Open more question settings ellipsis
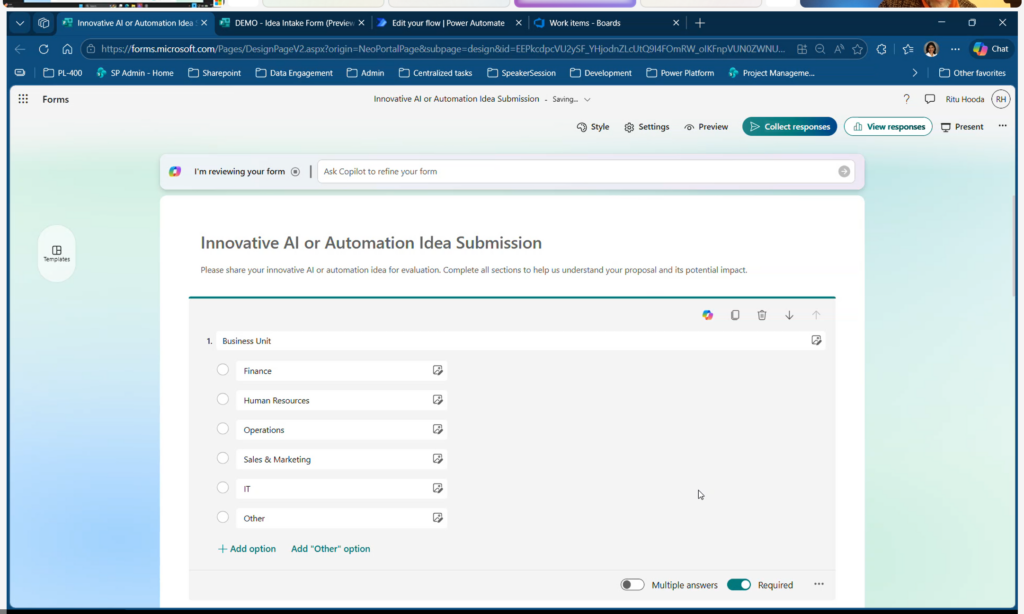The image size is (1024, 614). [x=819, y=585]
